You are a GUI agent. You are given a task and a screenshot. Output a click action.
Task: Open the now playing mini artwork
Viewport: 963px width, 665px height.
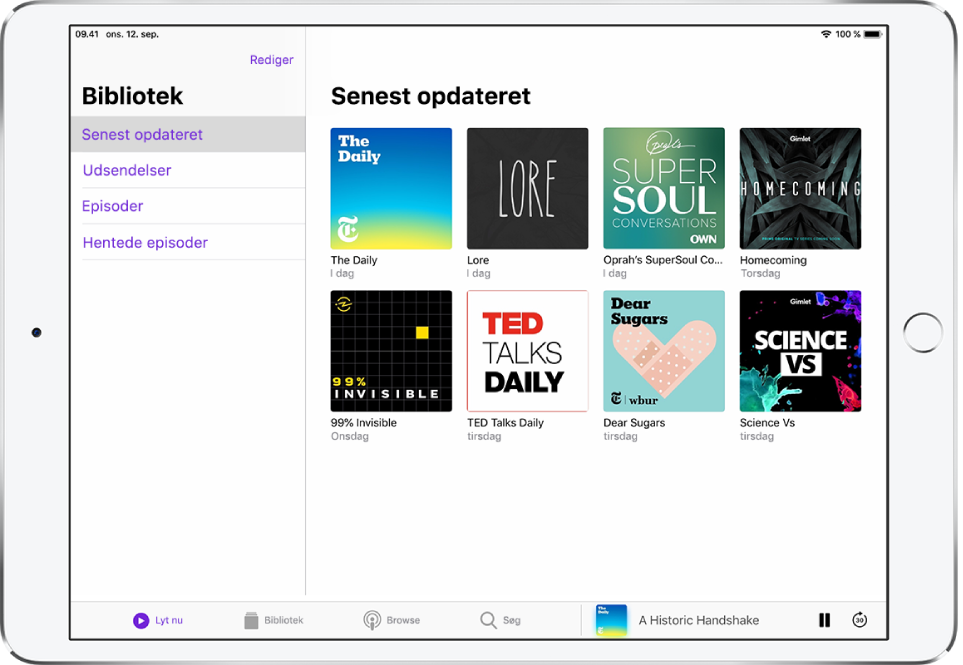(x=611, y=620)
